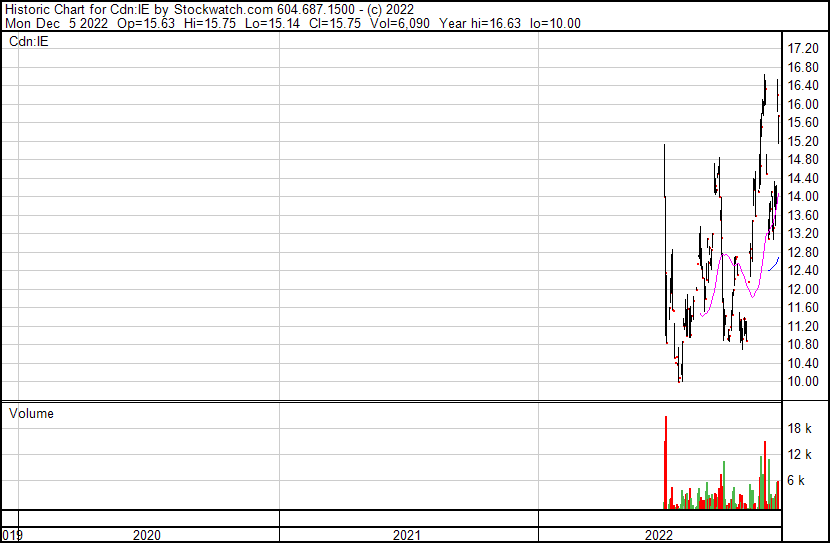Click the 16.00 price axis label
Image resolution: width=830 pixels, height=543 pixels.
[x=804, y=105]
